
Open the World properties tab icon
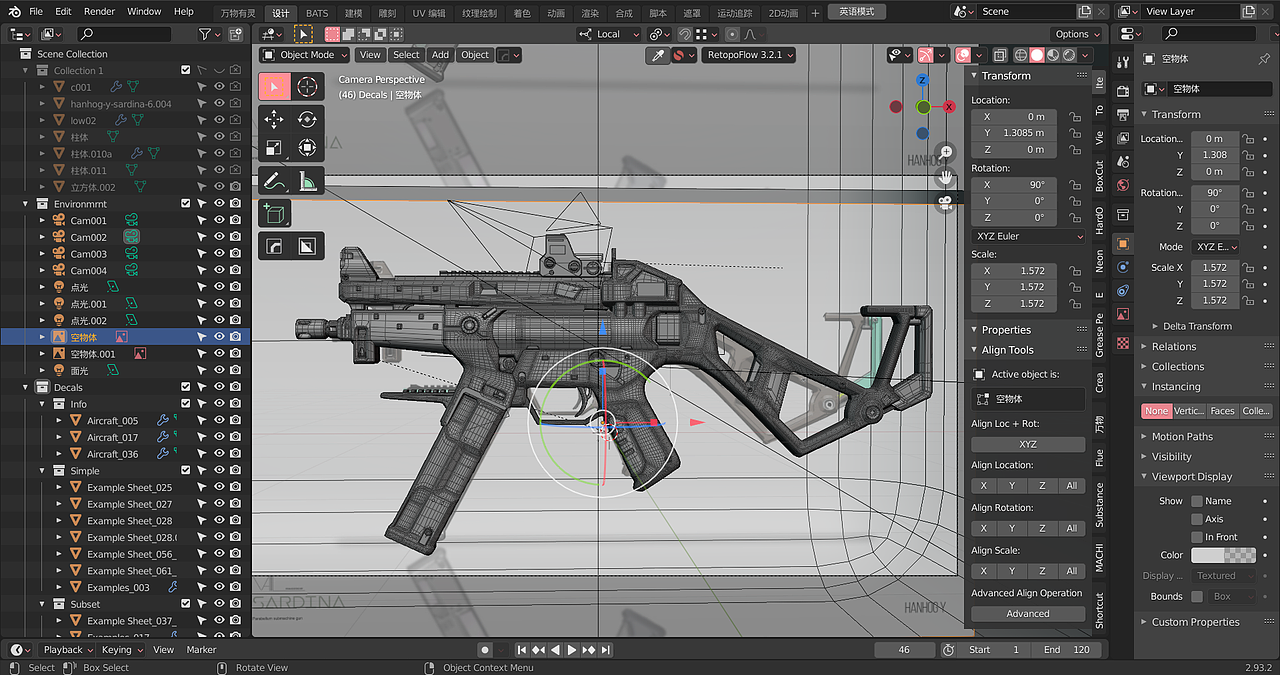pos(1123,186)
